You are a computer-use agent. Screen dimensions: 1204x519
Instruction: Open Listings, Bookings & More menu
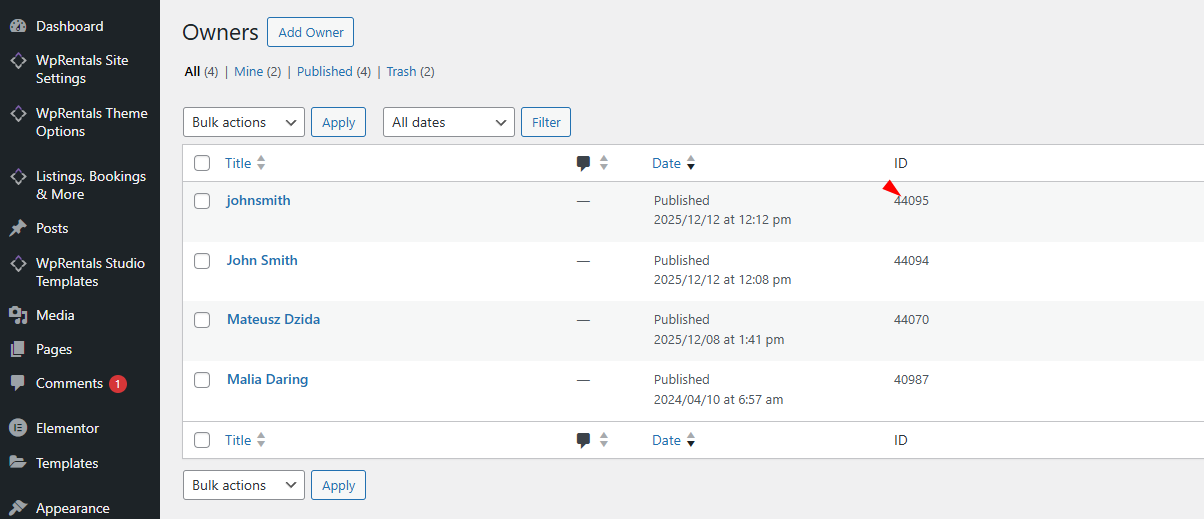click(90, 185)
